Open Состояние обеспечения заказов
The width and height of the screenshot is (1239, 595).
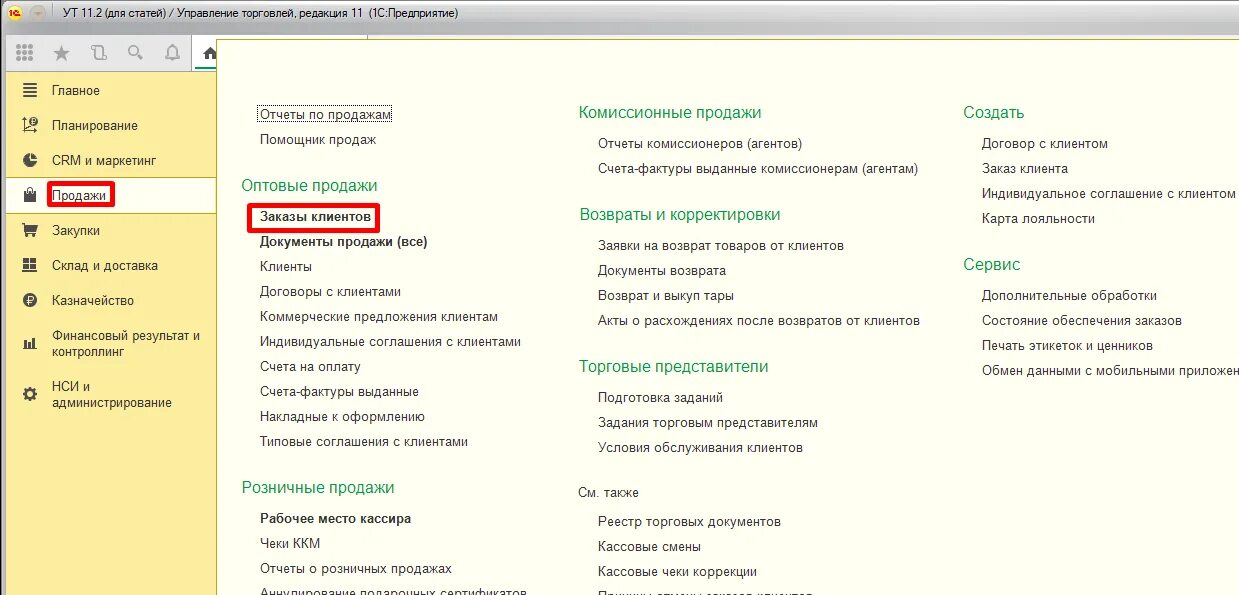click(x=1082, y=320)
